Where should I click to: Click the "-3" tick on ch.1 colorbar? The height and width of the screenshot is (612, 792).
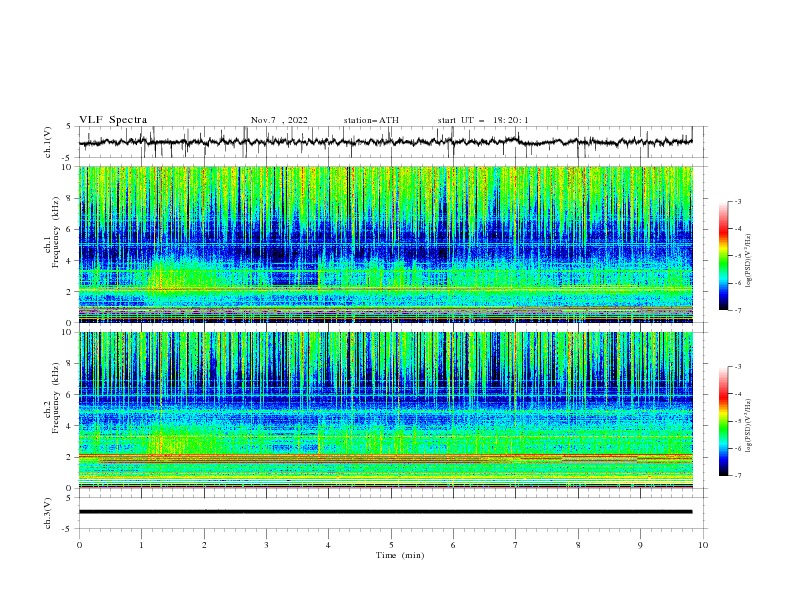click(x=737, y=201)
